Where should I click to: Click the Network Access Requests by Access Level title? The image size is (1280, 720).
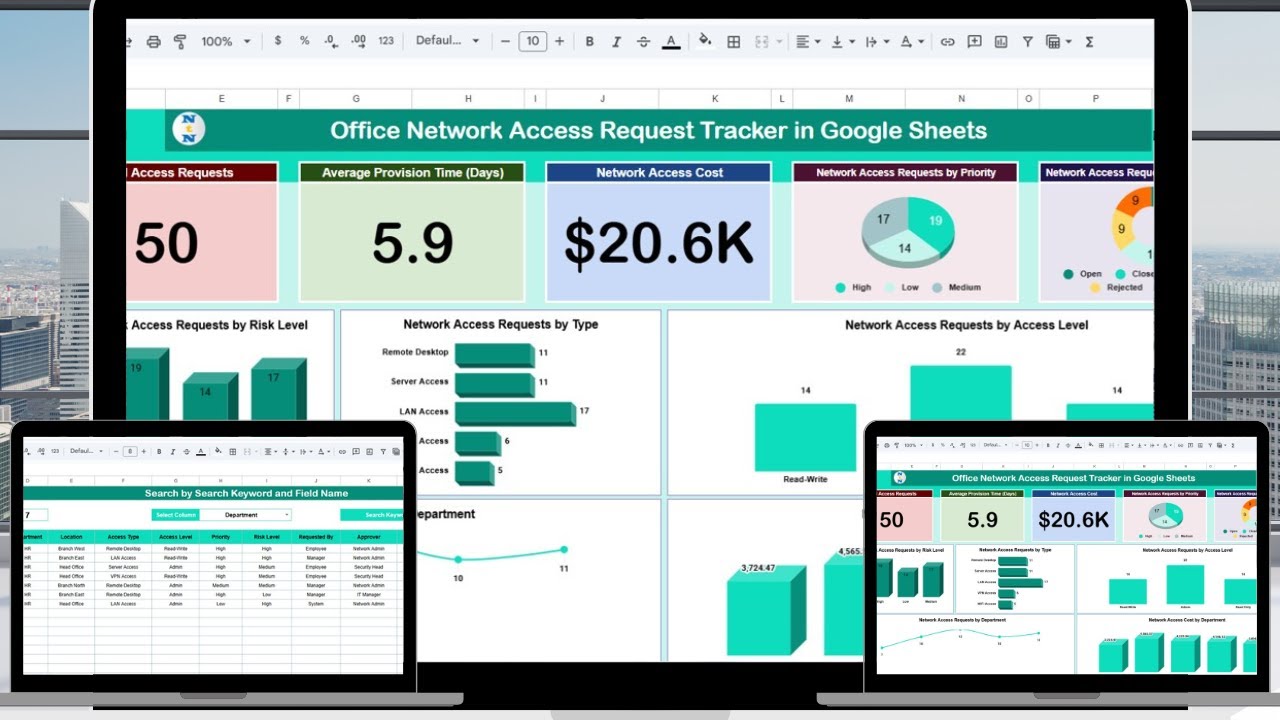(x=966, y=325)
